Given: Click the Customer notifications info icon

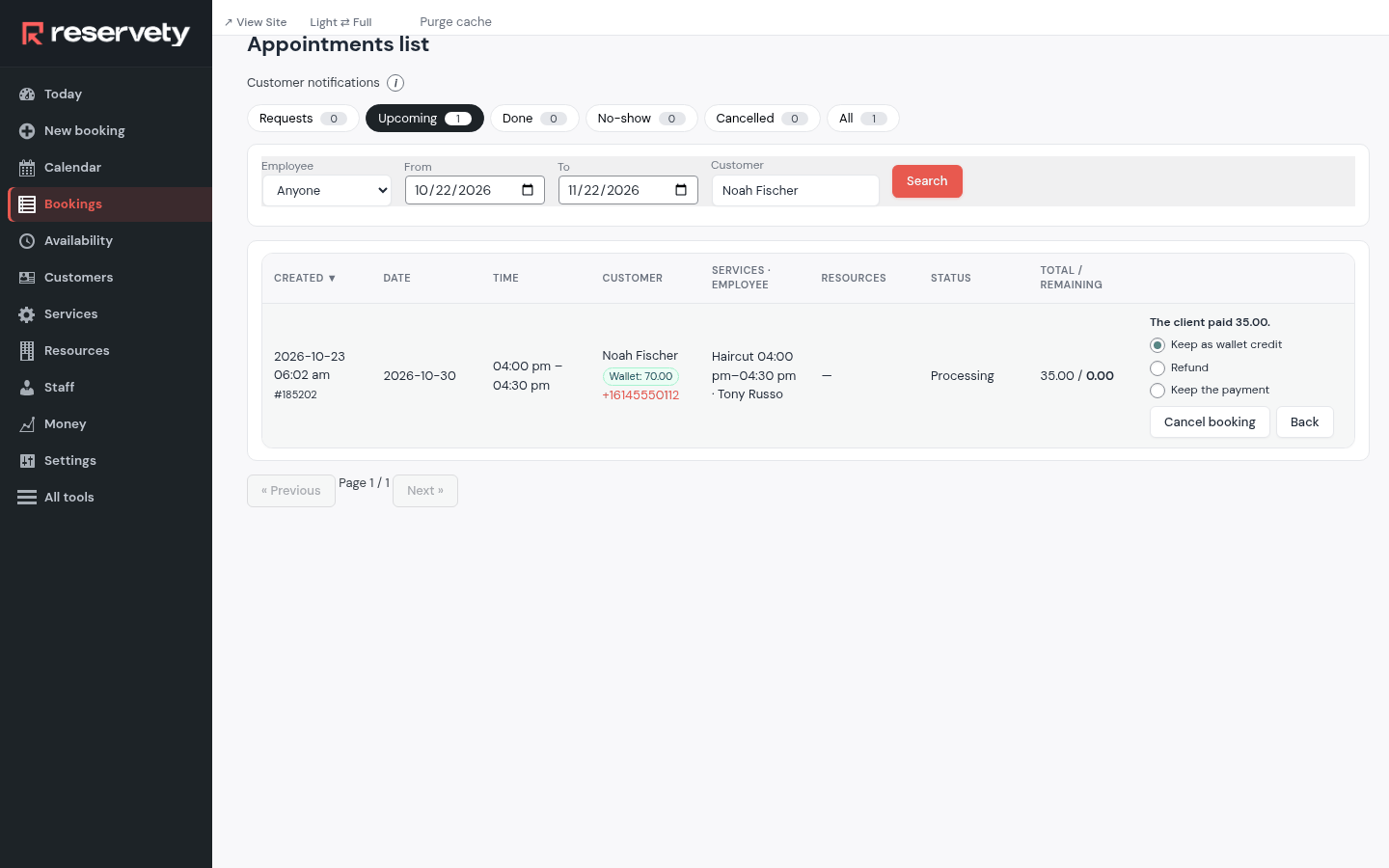Looking at the screenshot, I should (x=395, y=83).
